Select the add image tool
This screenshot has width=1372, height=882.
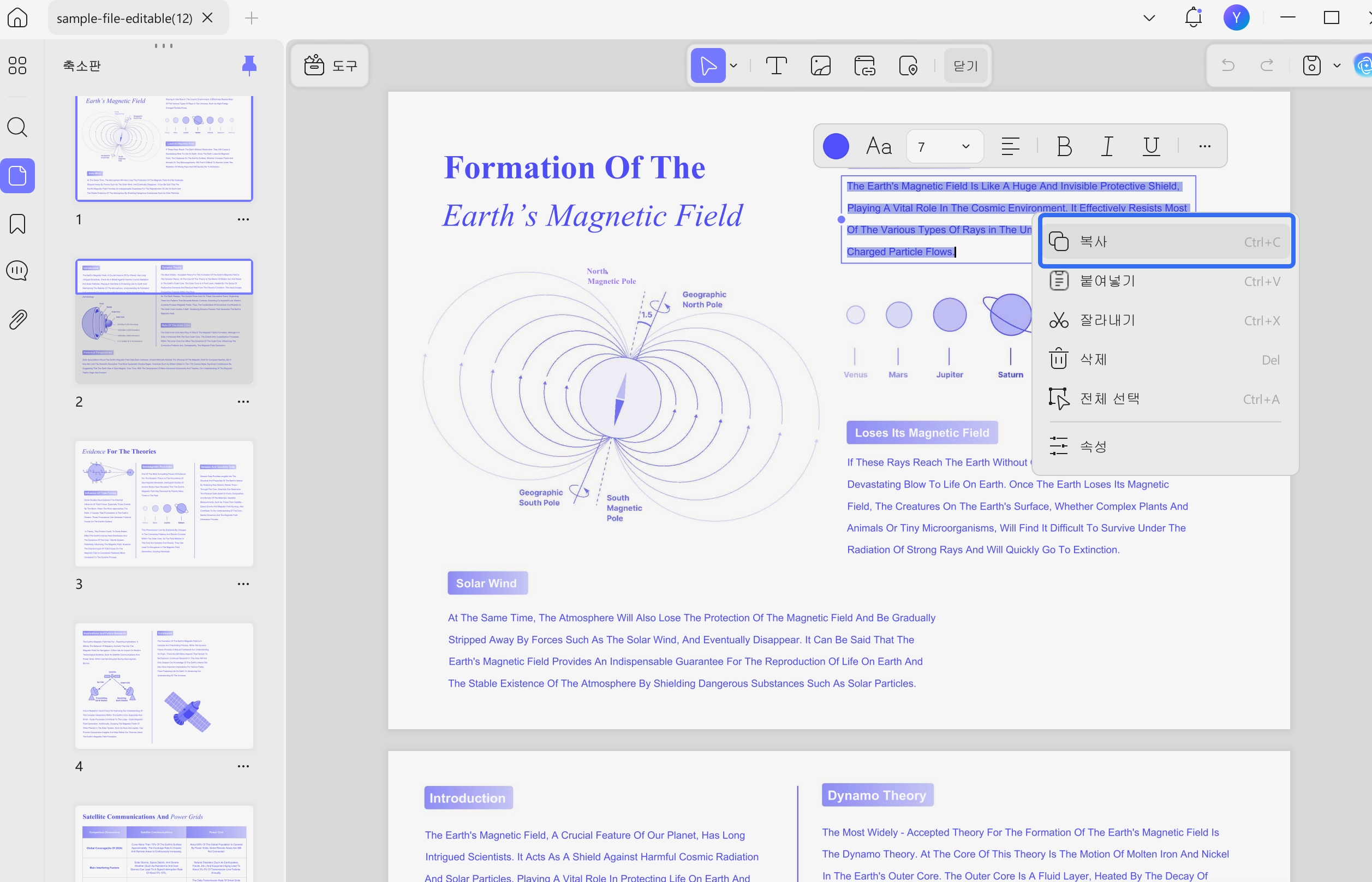(x=821, y=65)
